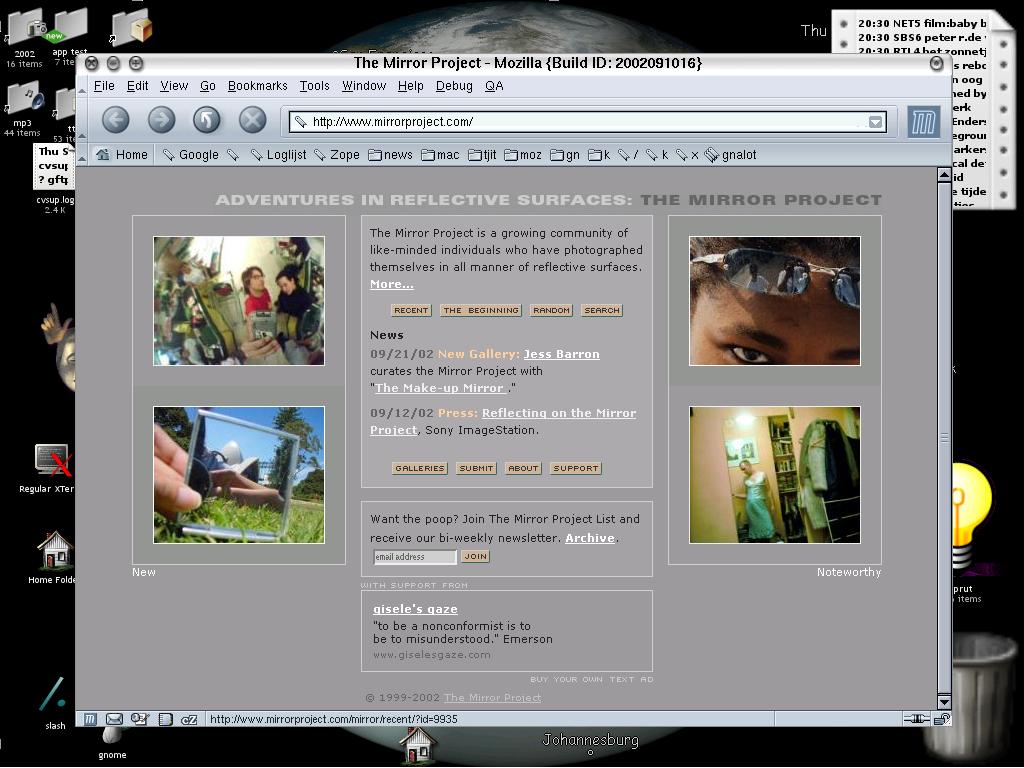Open the View menu
1024x768 pixels.
click(x=174, y=86)
